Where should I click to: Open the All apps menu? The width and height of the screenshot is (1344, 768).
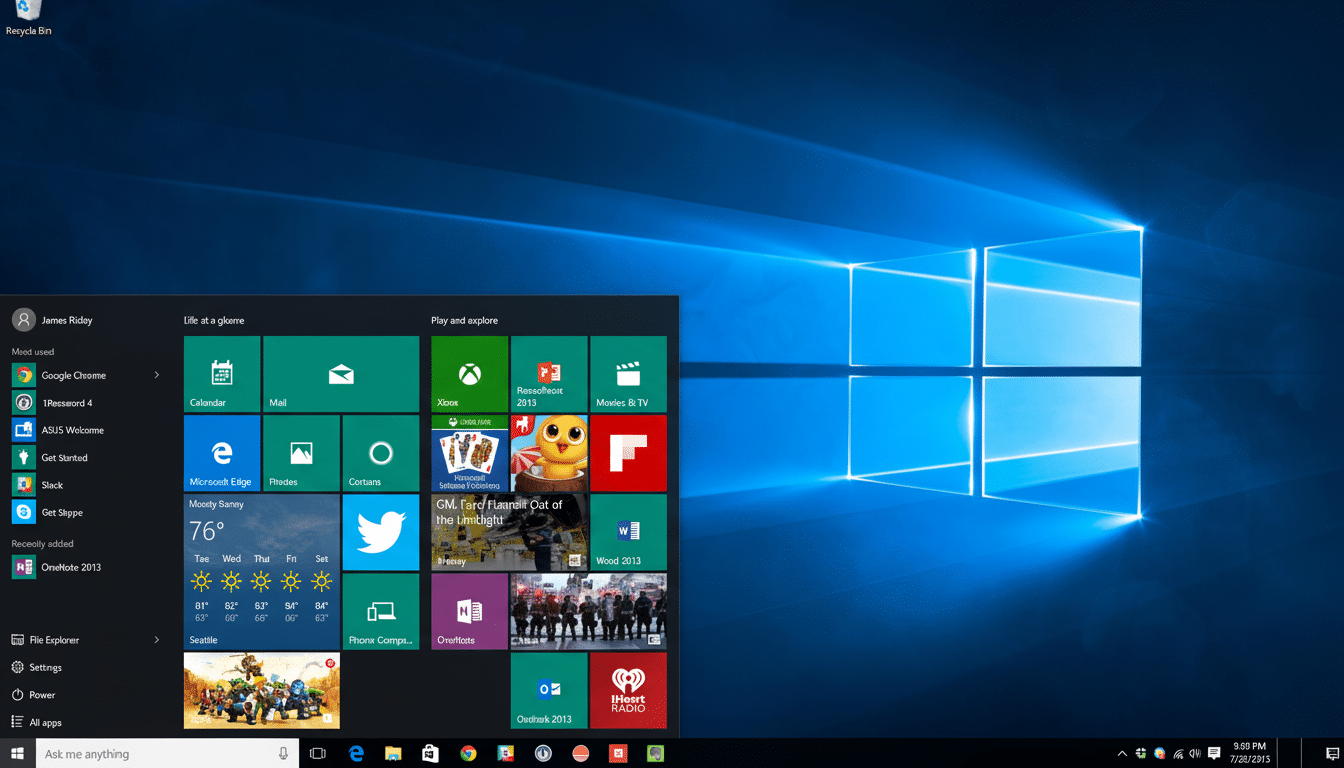point(47,722)
